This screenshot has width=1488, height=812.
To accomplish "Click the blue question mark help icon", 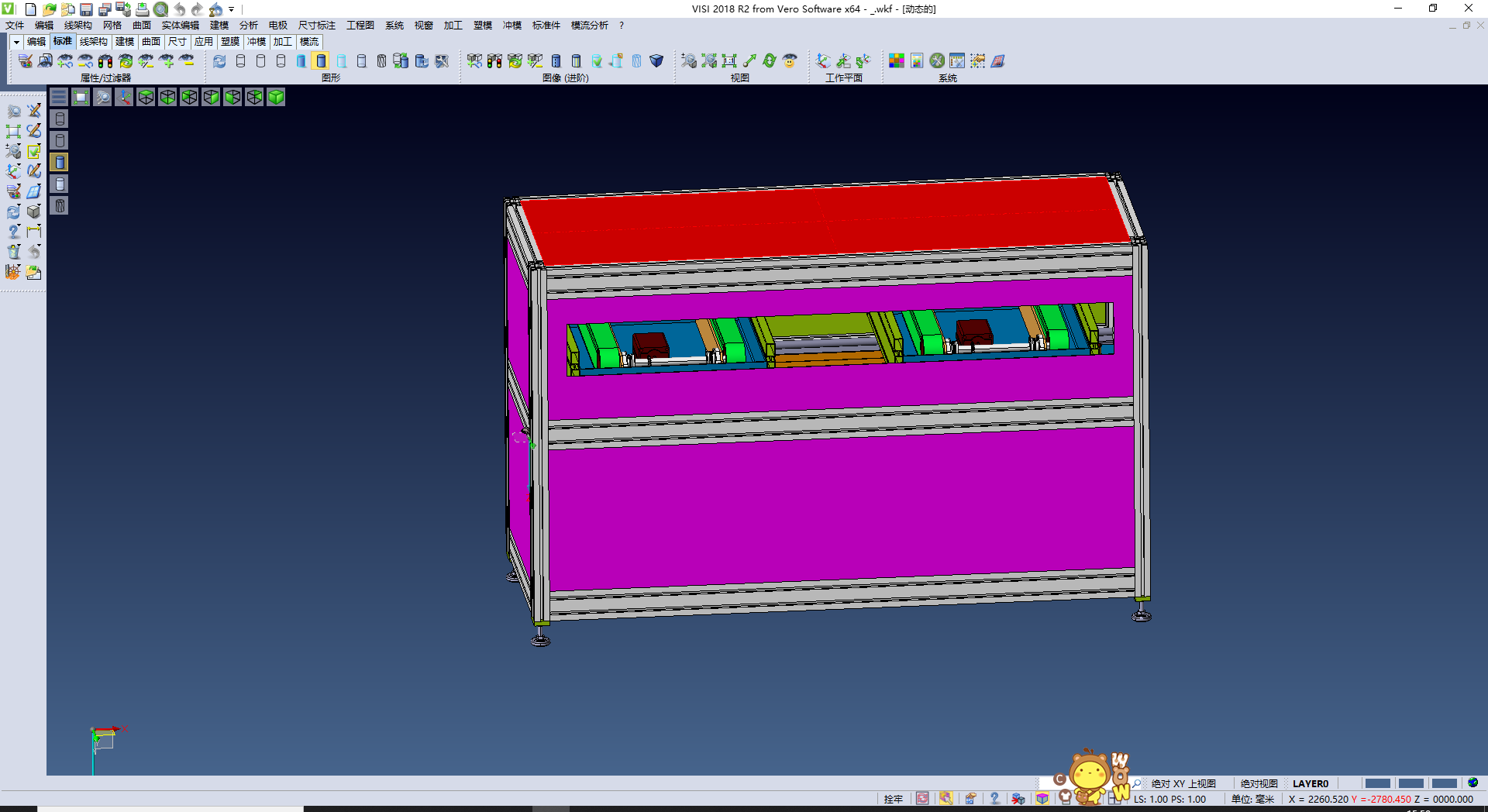I will (994, 798).
